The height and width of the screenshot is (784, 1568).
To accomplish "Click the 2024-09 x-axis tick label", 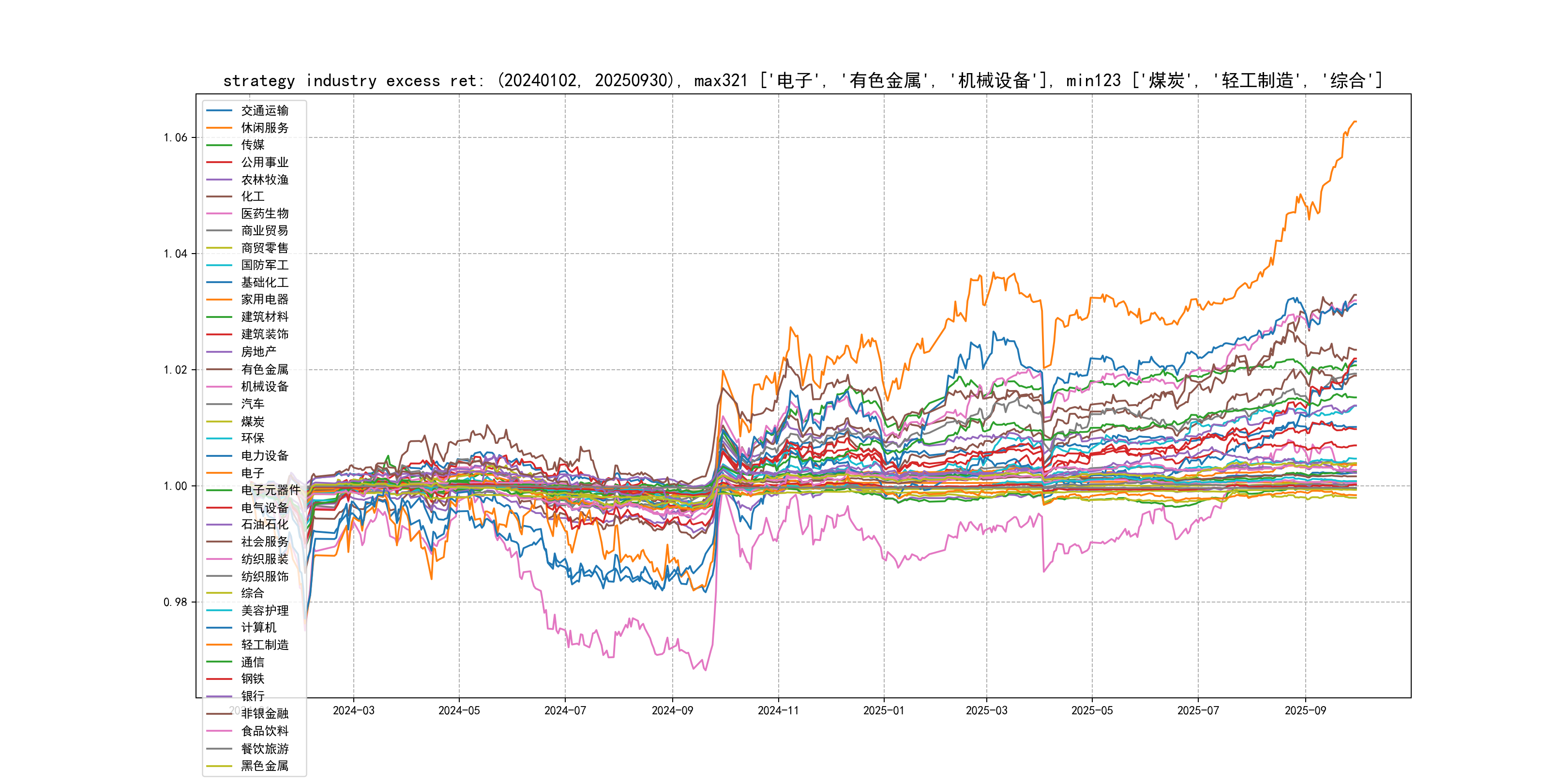I will (x=672, y=710).
